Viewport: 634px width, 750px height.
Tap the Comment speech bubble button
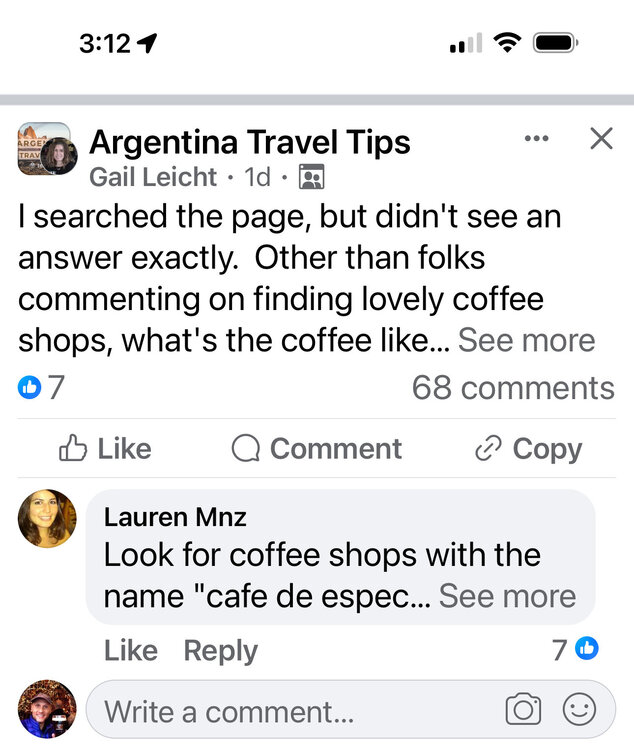pyautogui.click(x=316, y=448)
